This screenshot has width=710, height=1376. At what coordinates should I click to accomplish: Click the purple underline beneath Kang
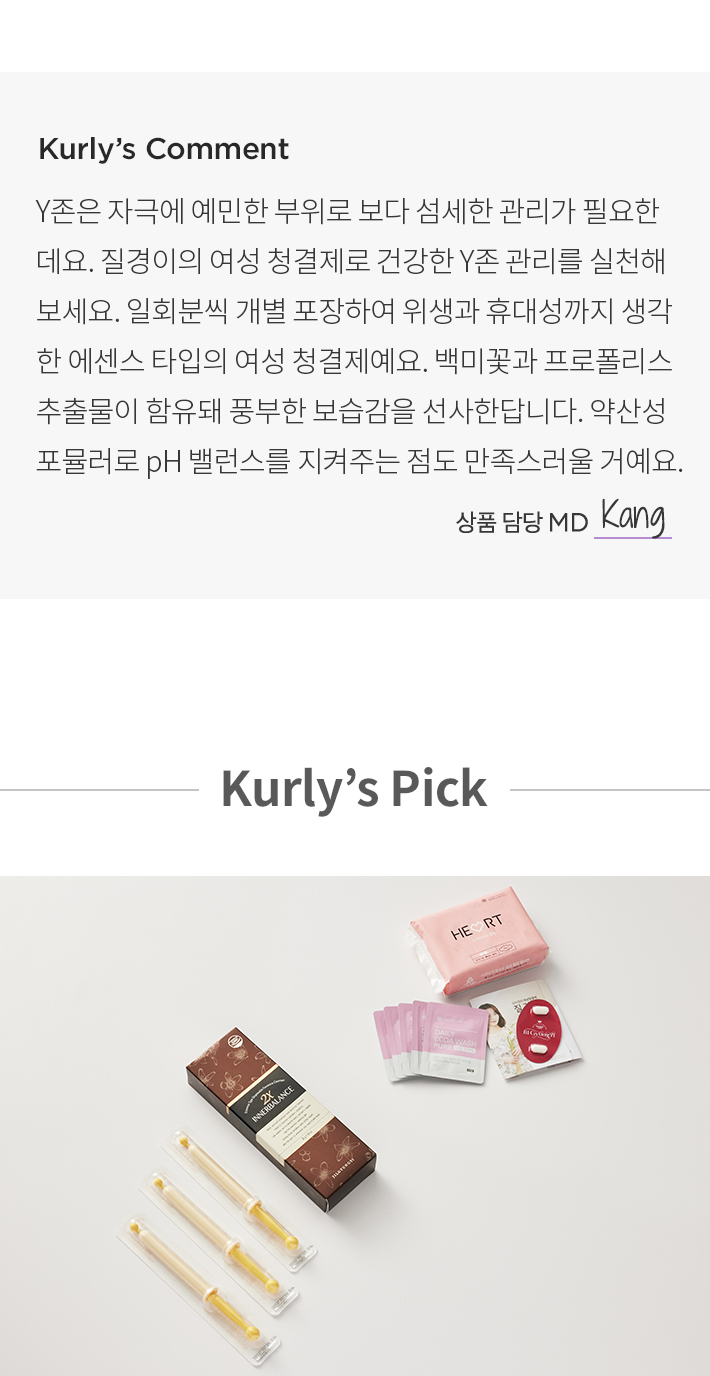click(x=633, y=537)
